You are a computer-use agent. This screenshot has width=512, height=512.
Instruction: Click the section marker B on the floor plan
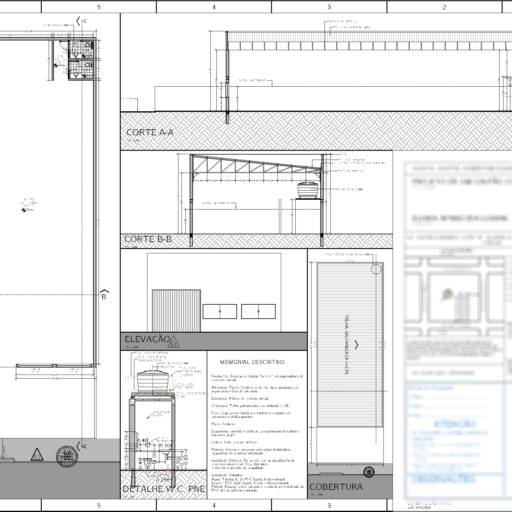[104, 295]
